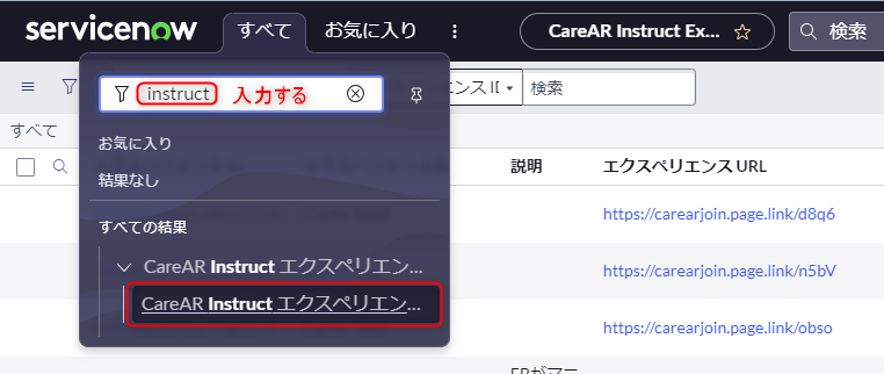The image size is (884, 374).
Task: Select the highlighted CareAR Instruct エクスペリエン... module
Action: tap(284, 305)
